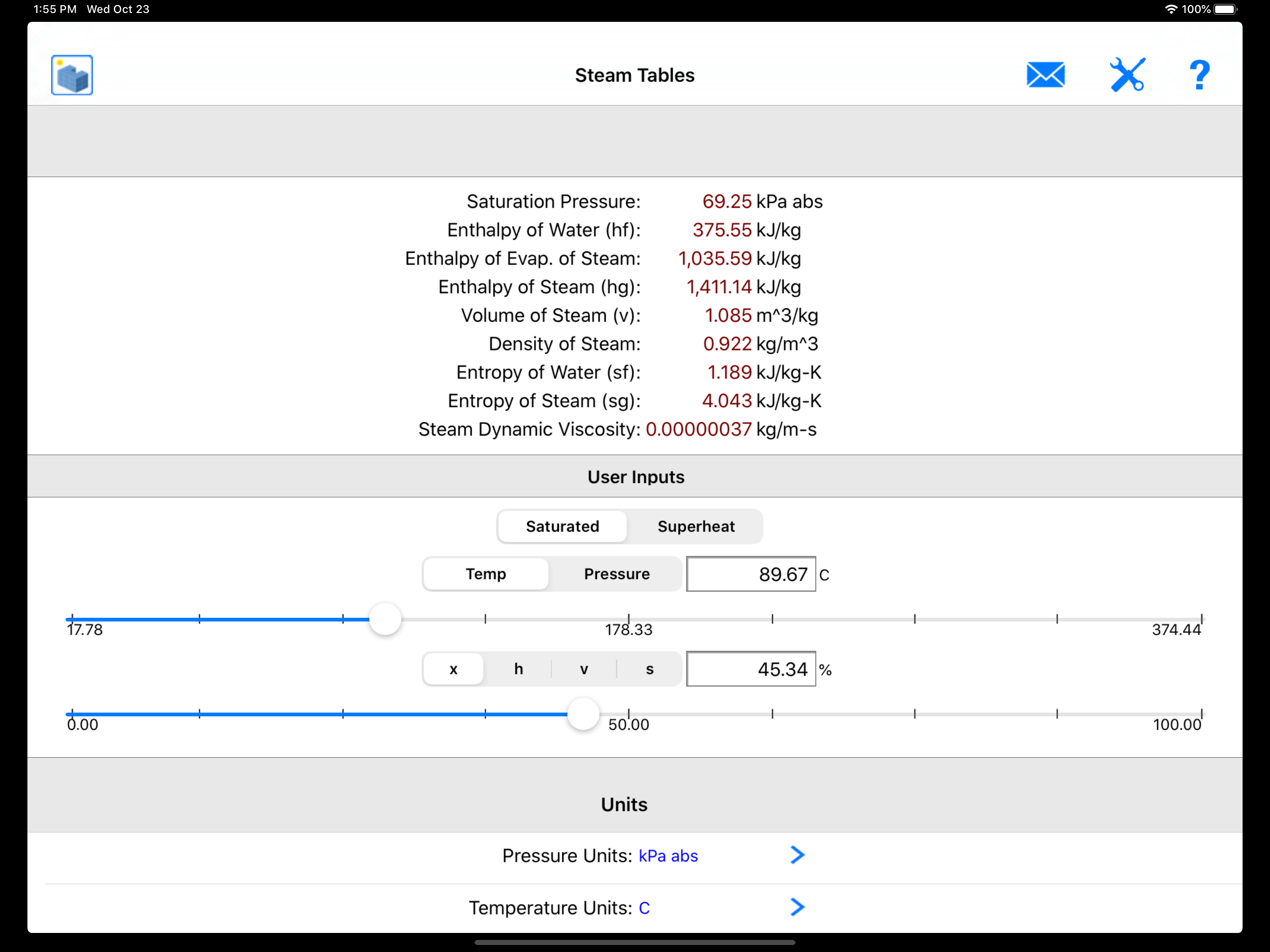The width and height of the screenshot is (1270, 952).
Task: Click the quality percentage slider thumb
Action: coord(583,714)
